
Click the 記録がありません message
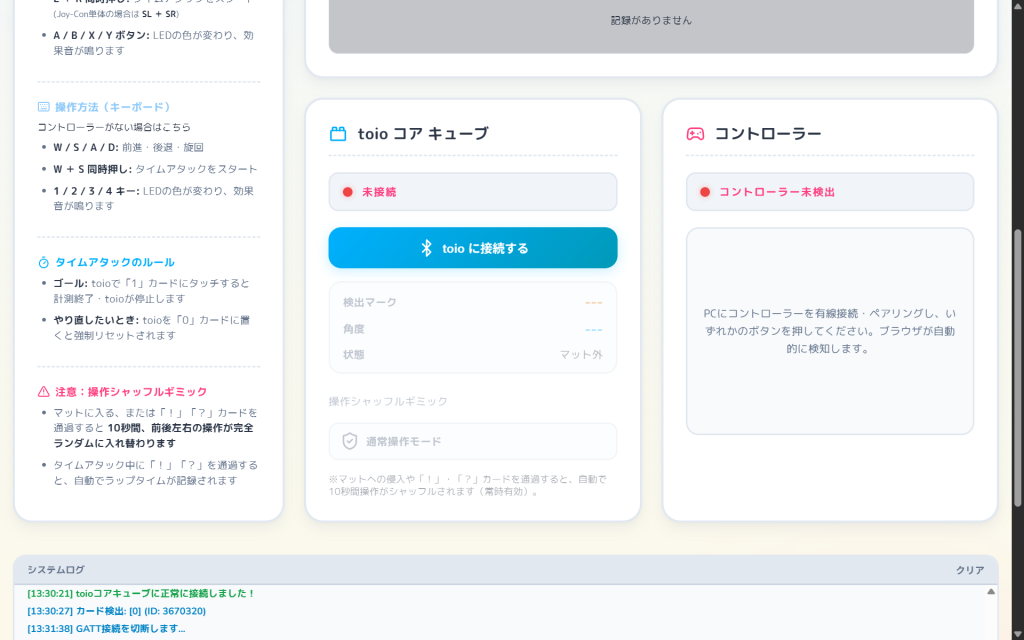651,20
